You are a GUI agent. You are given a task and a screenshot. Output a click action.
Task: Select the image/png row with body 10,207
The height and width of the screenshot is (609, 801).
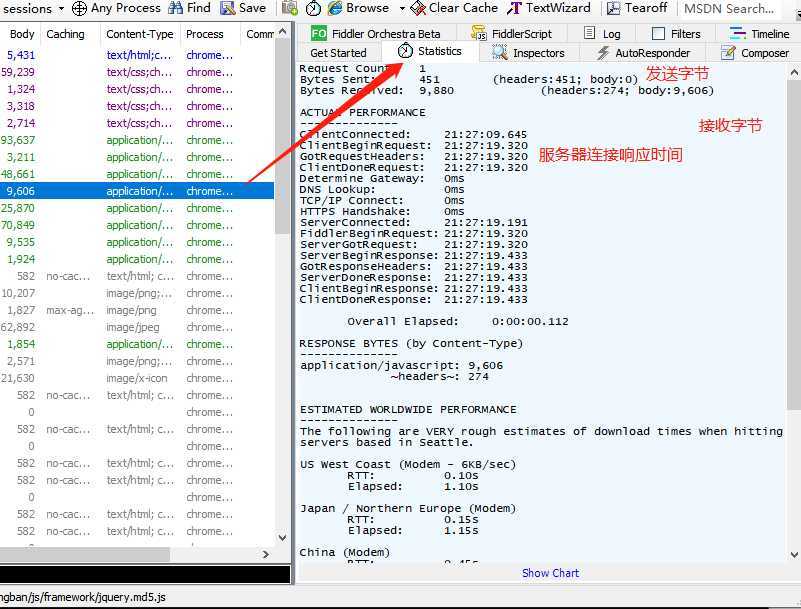click(x=137, y=293)
